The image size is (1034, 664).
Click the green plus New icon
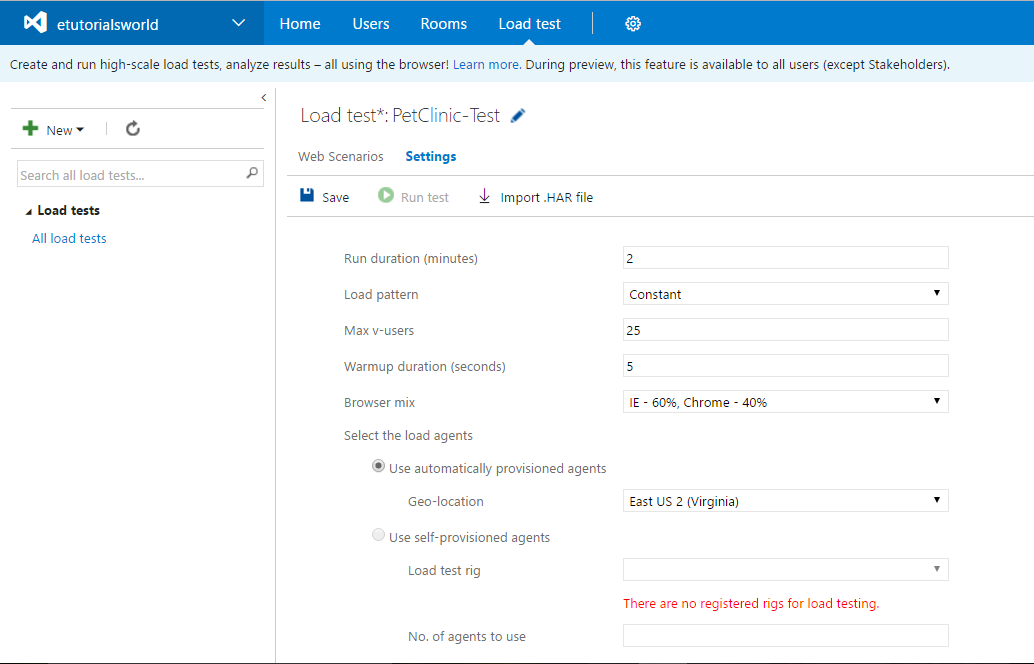30,129
